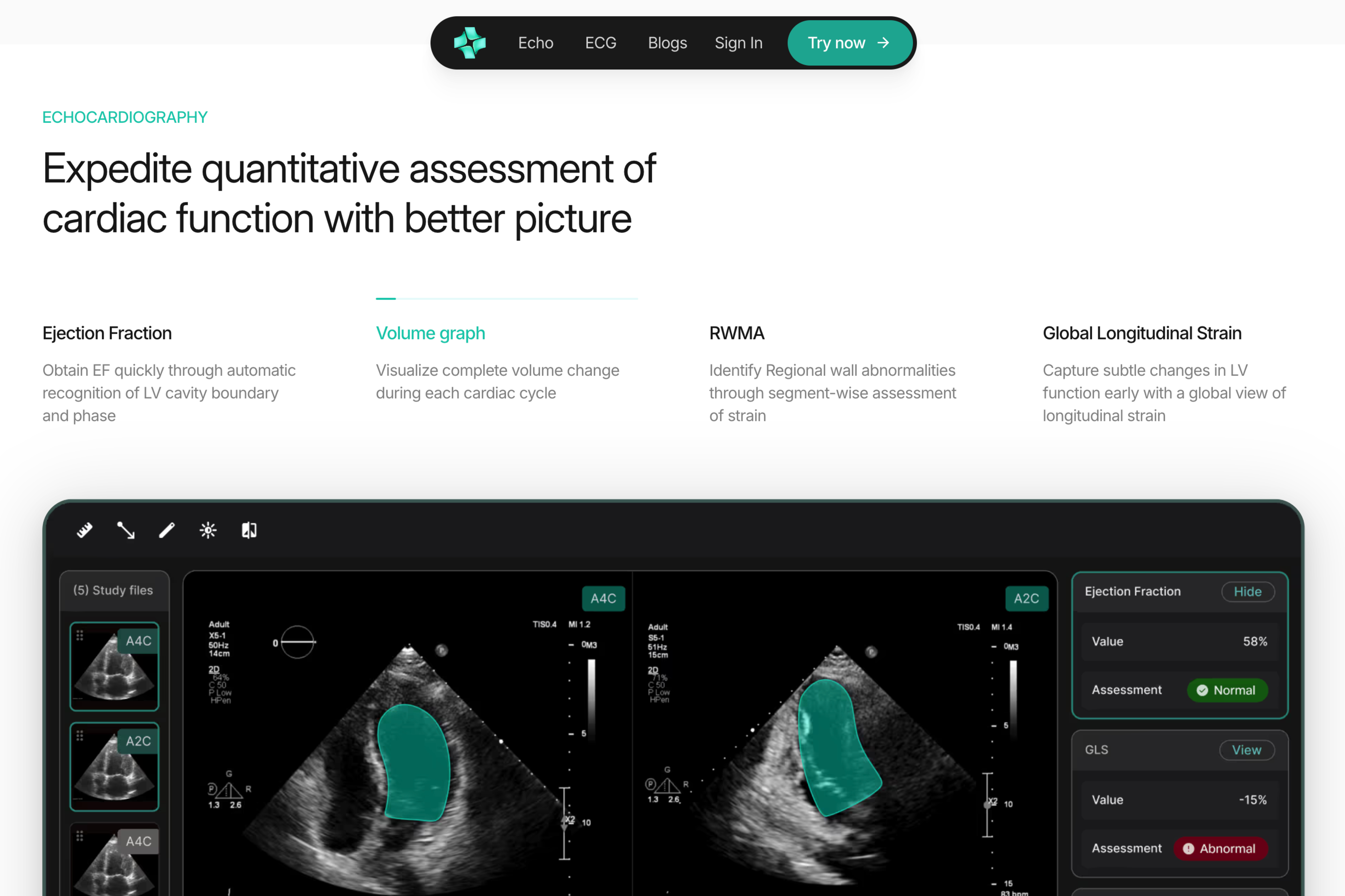Select the diagonal line caliper tool

click(x=126, y=530)
